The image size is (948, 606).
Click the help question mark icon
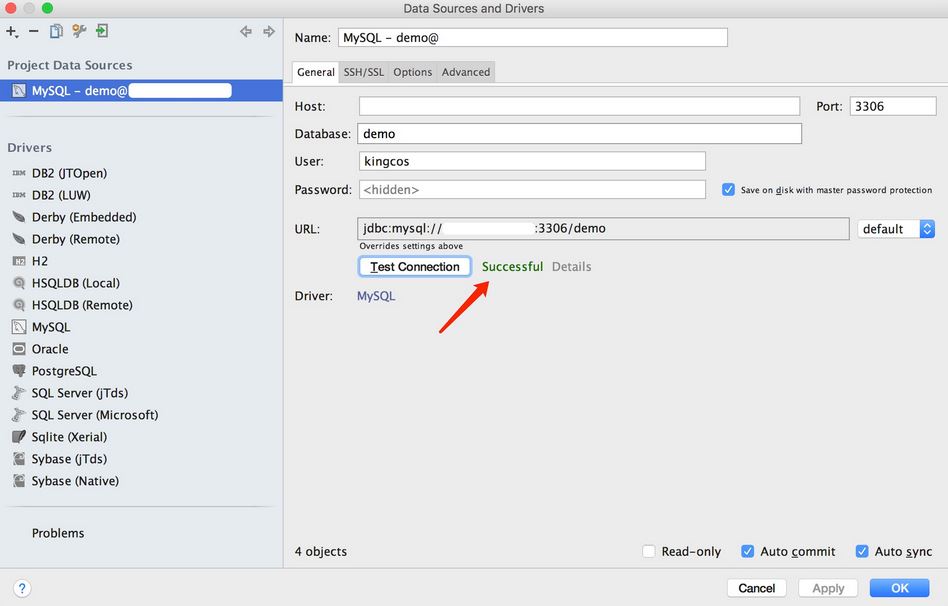[22, 588]
